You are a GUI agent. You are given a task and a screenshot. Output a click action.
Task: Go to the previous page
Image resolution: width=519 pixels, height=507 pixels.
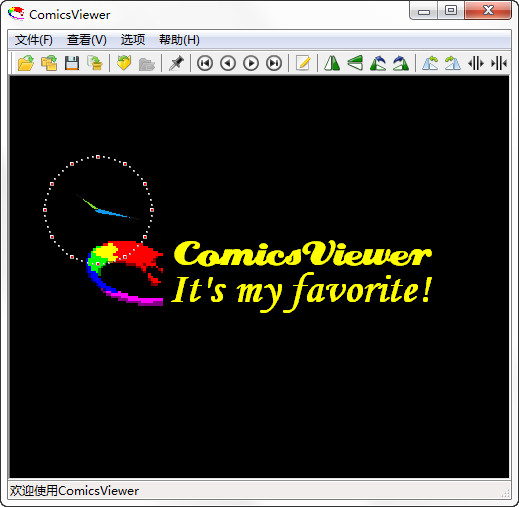click(x=228, y=63)
